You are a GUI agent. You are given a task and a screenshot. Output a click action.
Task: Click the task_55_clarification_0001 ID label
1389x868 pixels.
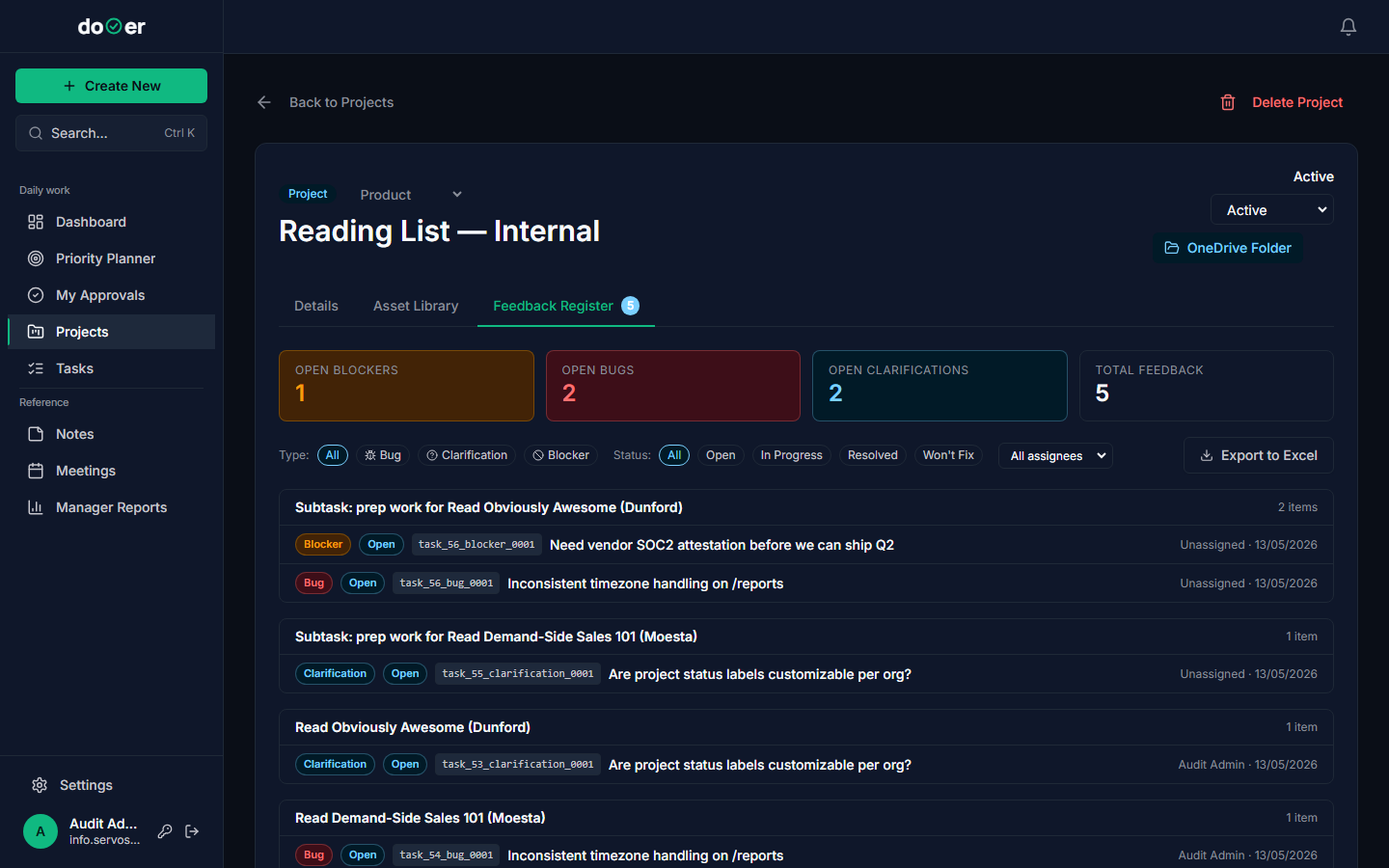coord(518,674)
